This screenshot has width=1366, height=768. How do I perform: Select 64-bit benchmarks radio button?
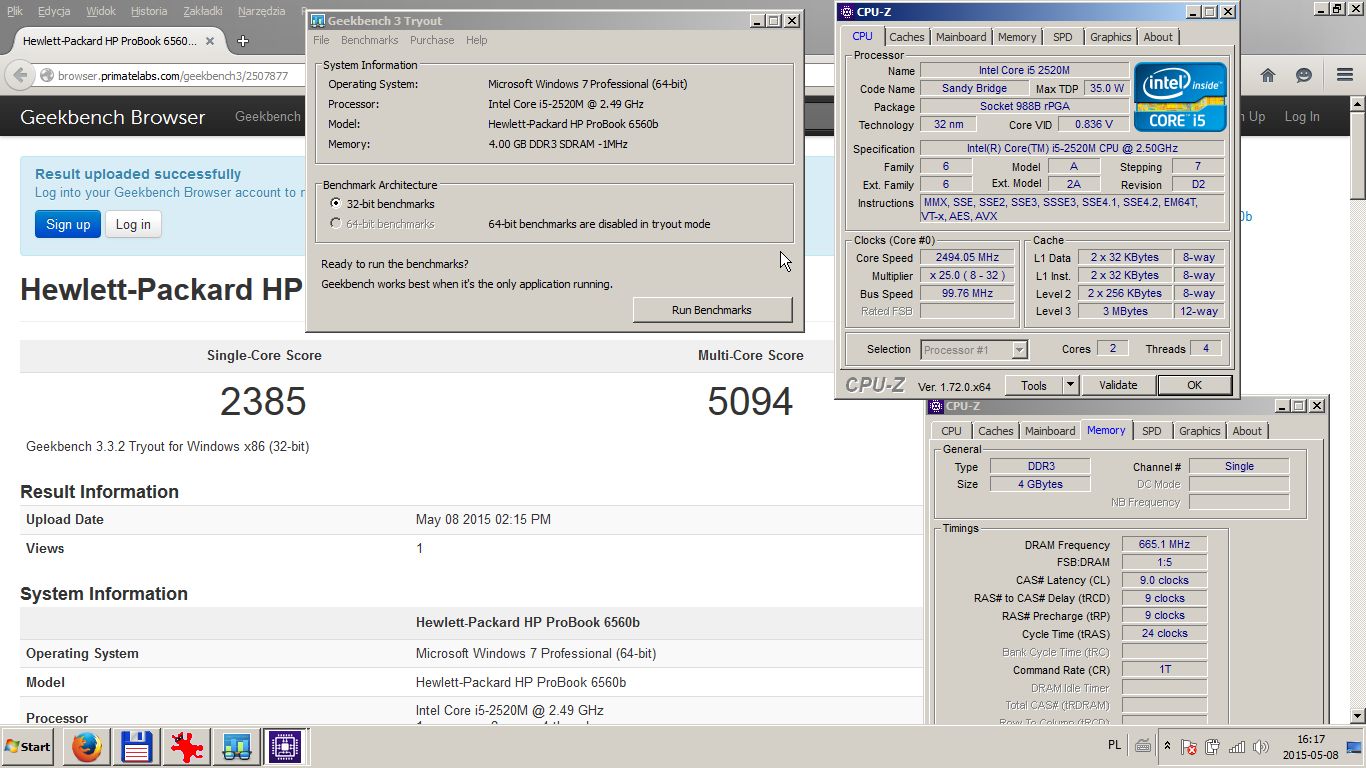pyautogui.click(x=336, y=224)
